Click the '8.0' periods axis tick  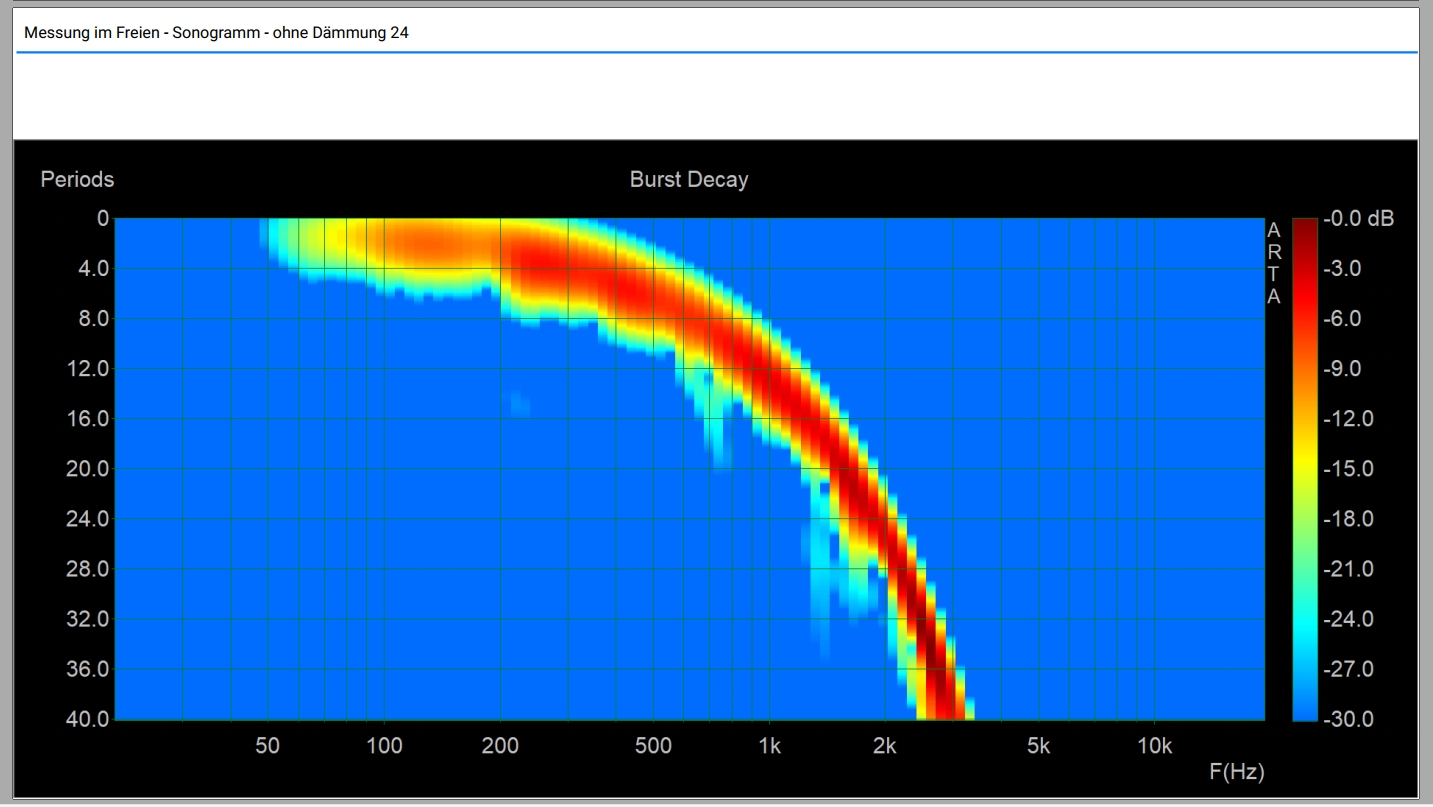pyautogui.click(x=93, y=319)
